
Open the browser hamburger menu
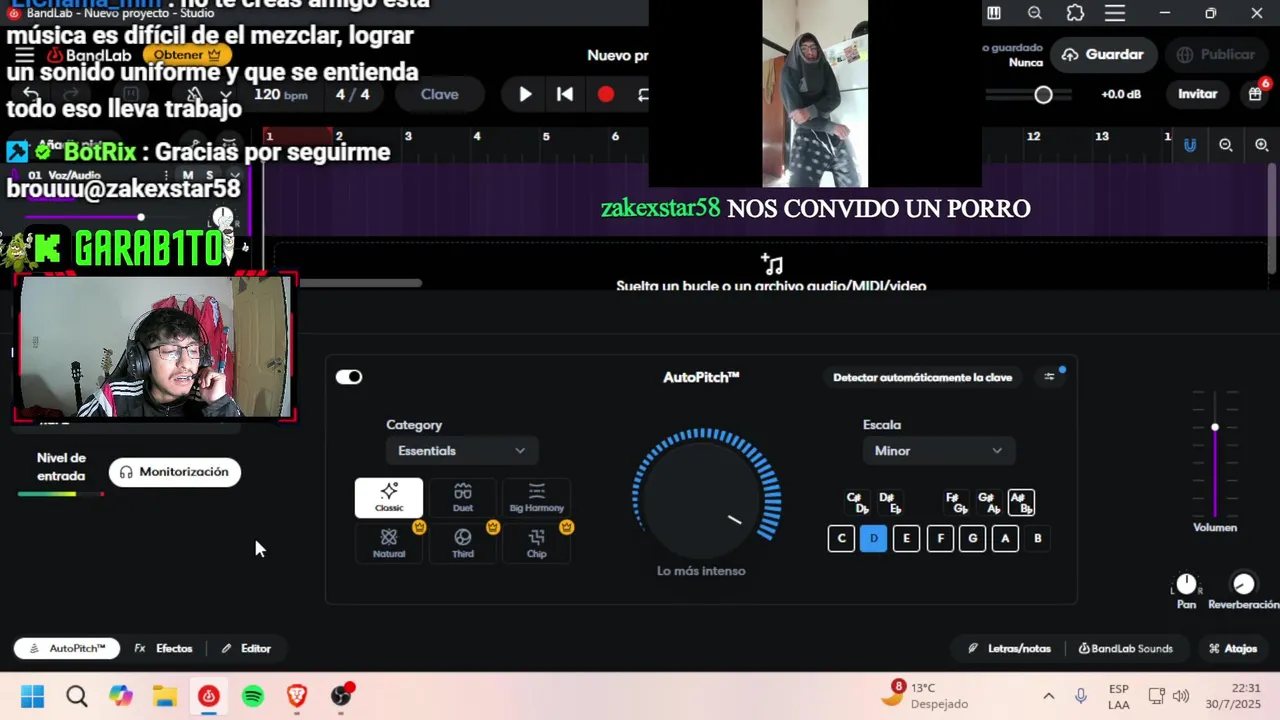click(x=1116, y=13)
